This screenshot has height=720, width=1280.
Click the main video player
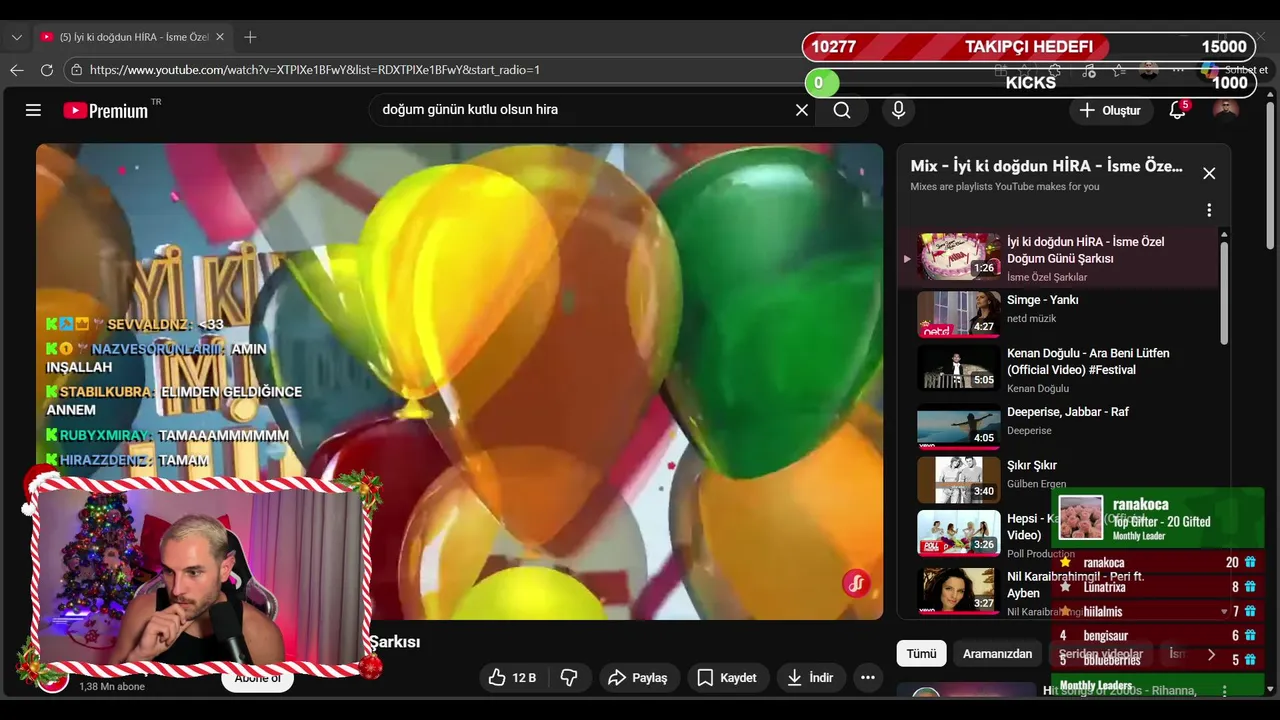point(459,380)
